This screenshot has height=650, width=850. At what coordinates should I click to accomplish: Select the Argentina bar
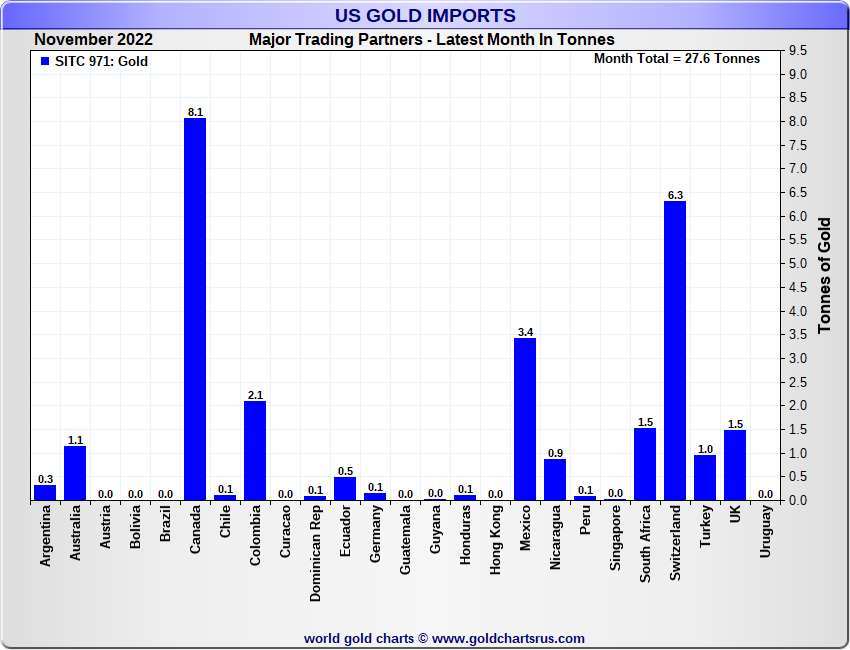[45, 493]
